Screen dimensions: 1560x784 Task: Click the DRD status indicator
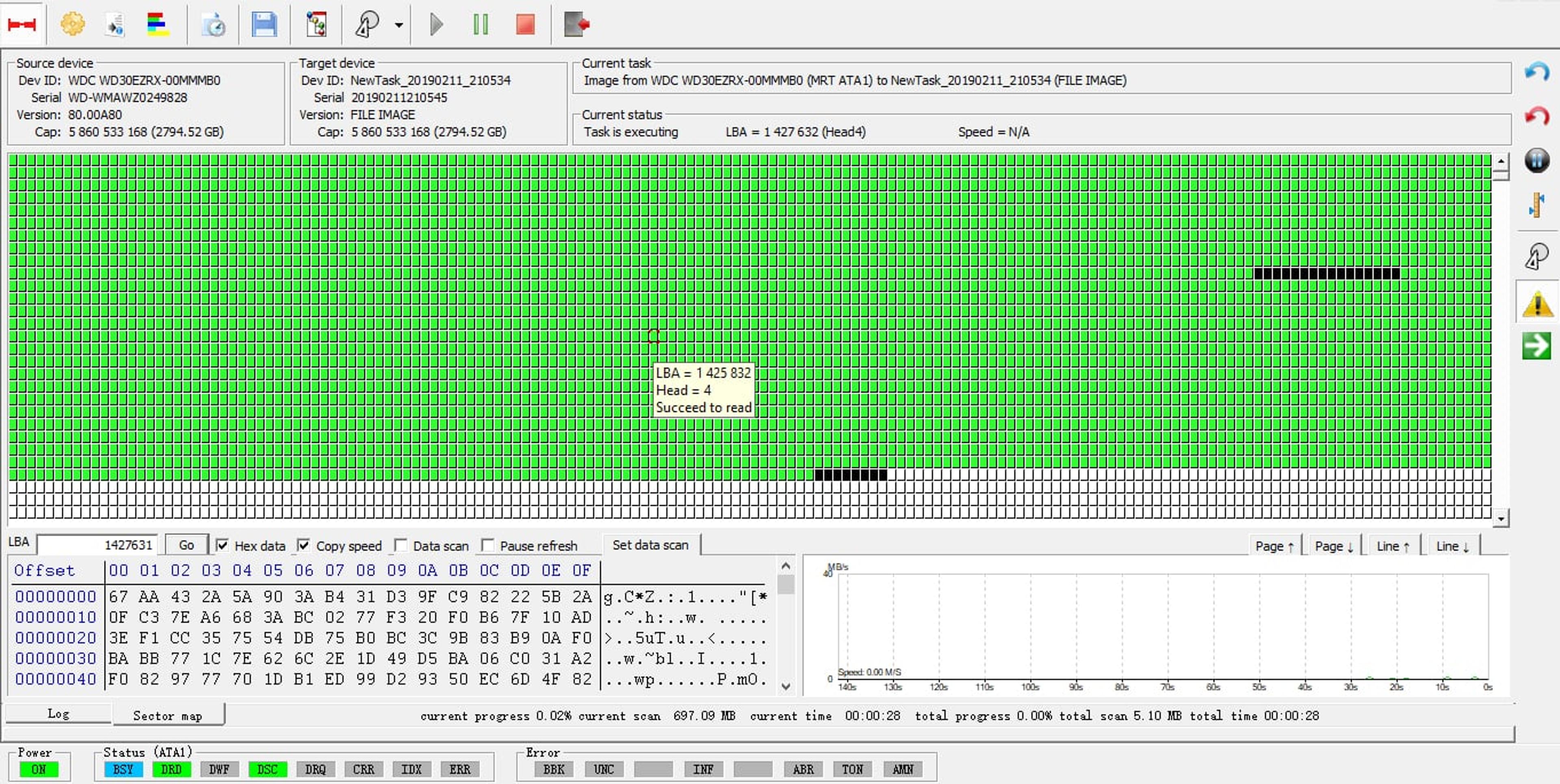171,769
